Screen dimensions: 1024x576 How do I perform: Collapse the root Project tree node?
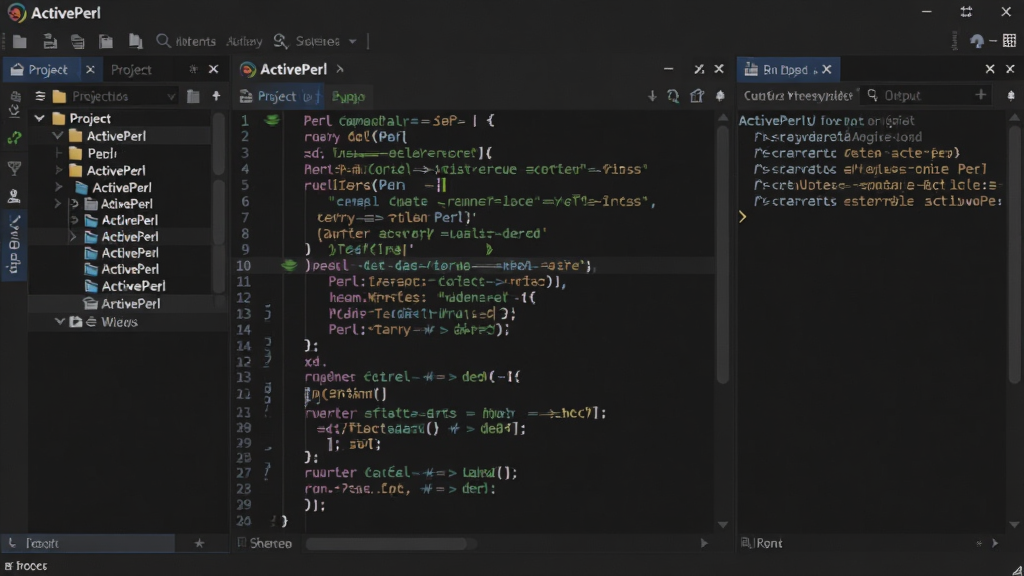39,118
